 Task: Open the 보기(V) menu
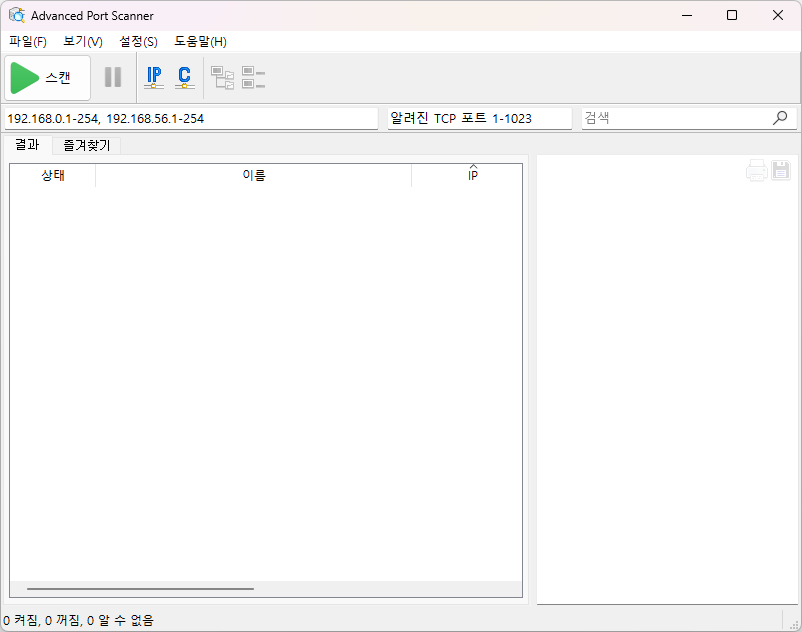[83, 42]
